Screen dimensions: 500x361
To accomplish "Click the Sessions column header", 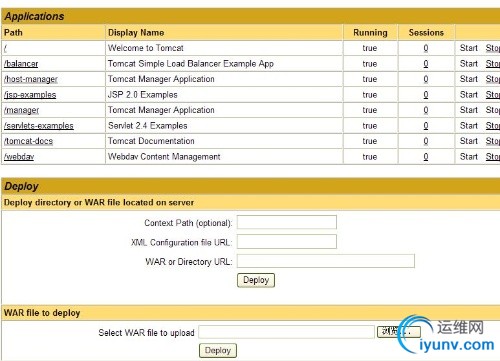I will pyautogui.click(x=426, y=33).
